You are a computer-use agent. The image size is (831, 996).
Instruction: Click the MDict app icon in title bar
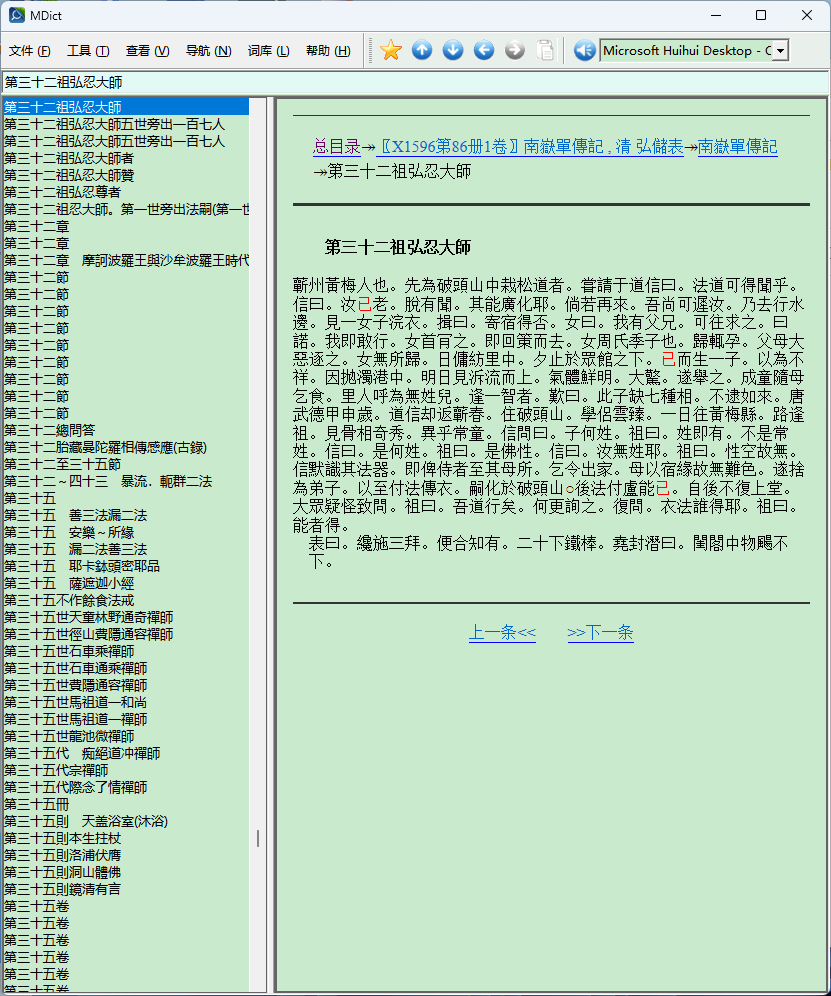16,15
